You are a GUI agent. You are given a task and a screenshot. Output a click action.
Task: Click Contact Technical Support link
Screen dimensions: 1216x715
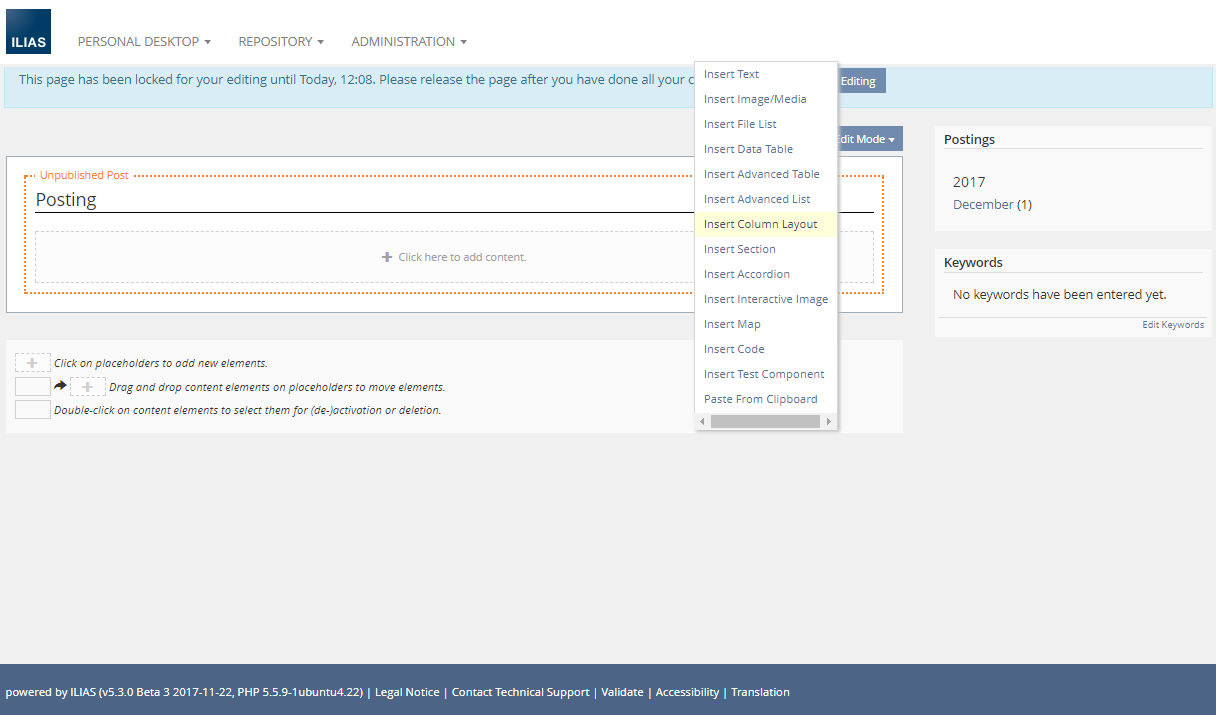(520, 692)
